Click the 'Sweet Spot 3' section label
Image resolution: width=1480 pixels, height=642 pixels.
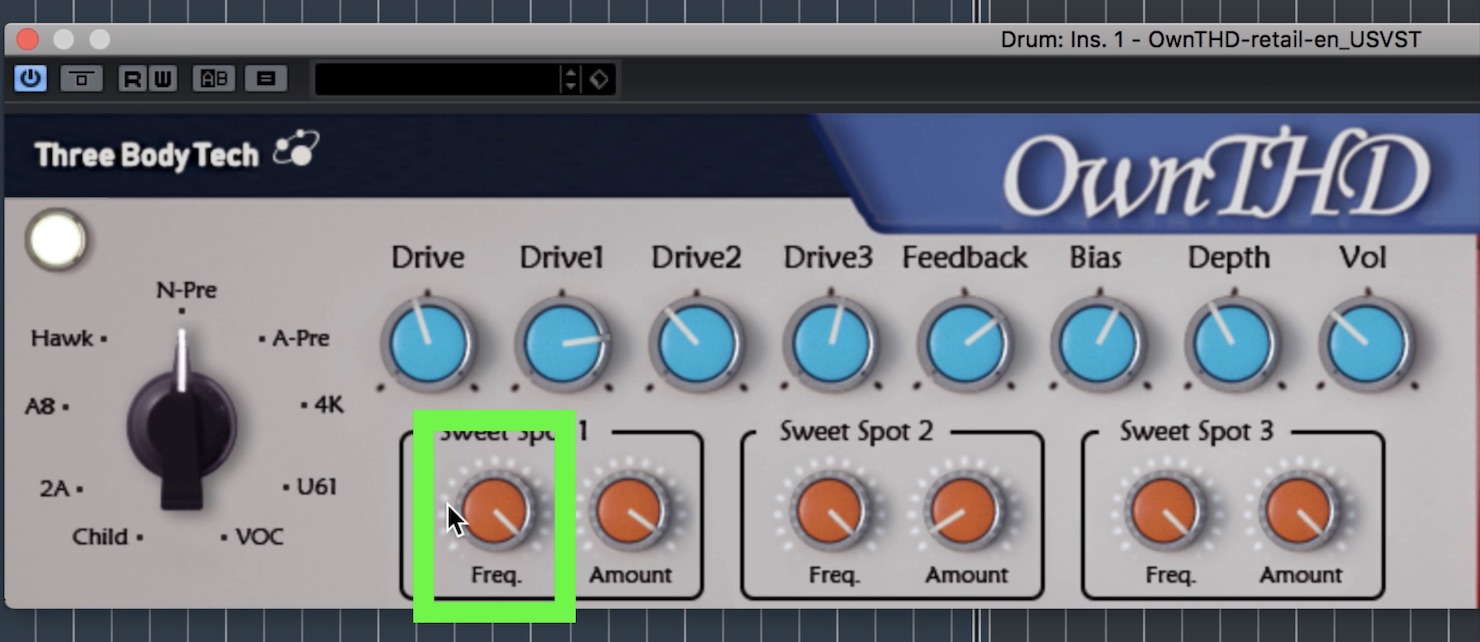1196,431
